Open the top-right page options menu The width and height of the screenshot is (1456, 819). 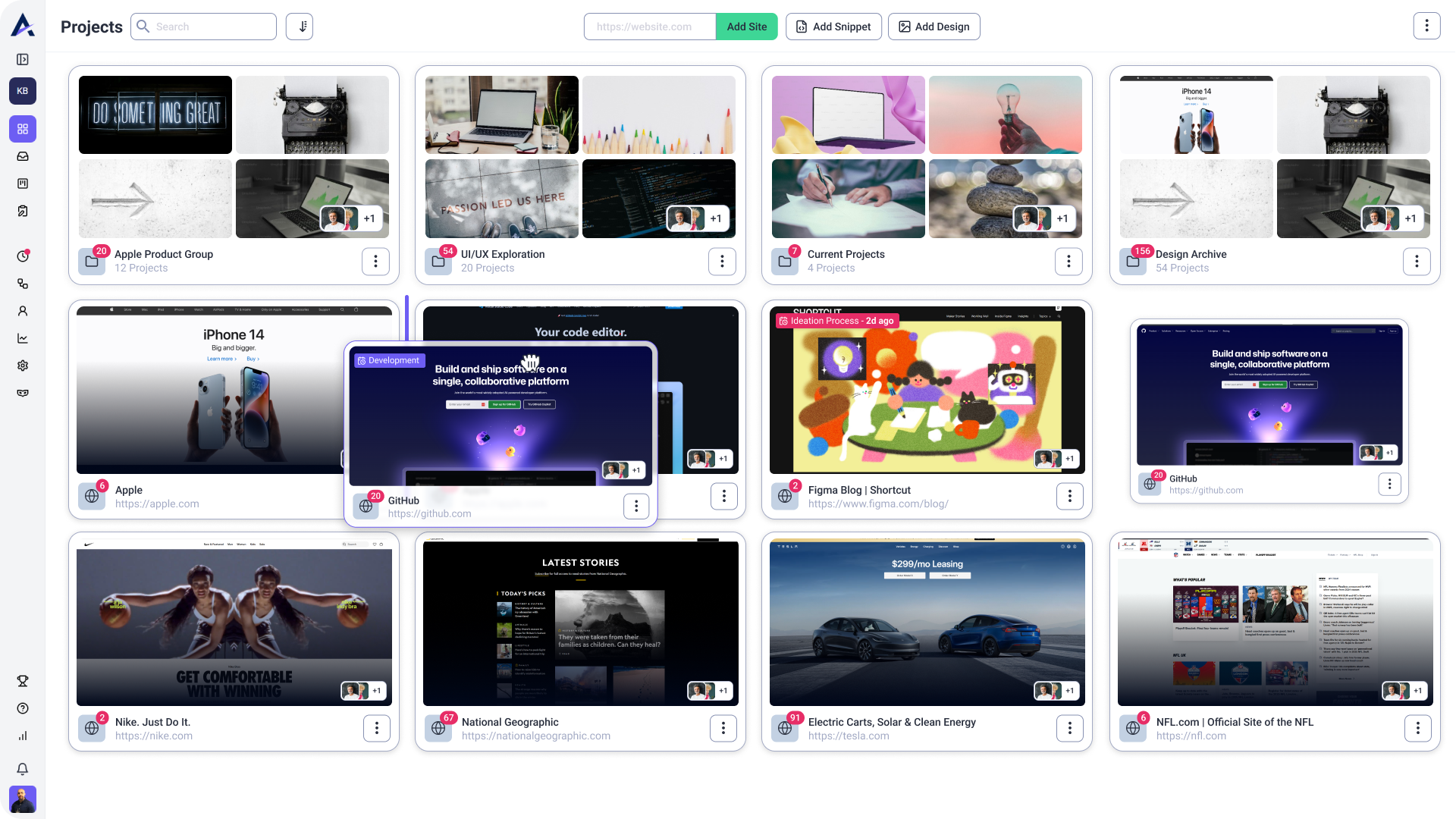1426,26
